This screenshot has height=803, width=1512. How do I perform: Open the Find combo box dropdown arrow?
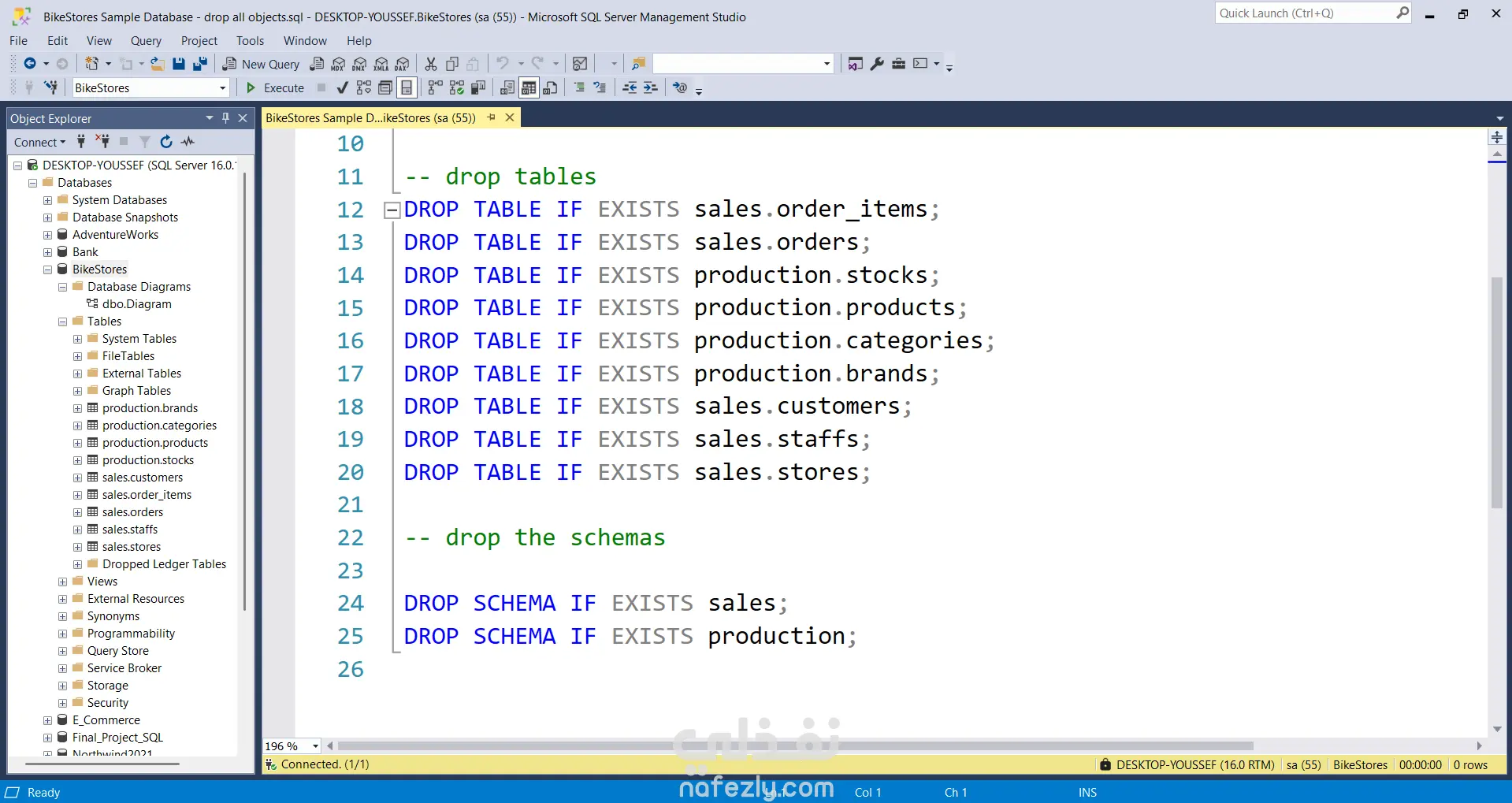pos(827,64)
